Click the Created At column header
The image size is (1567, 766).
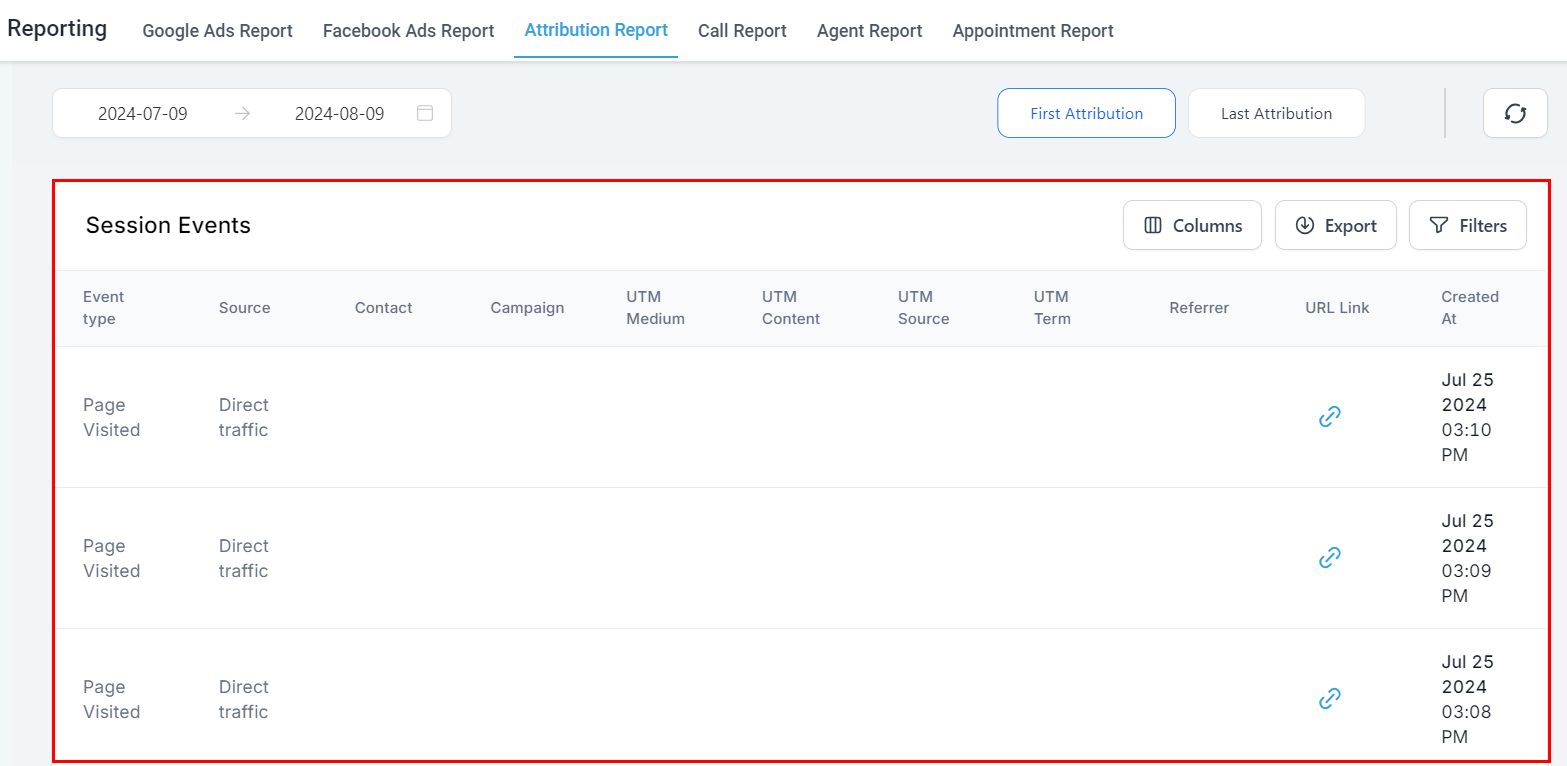click(x=1469, y=308)
